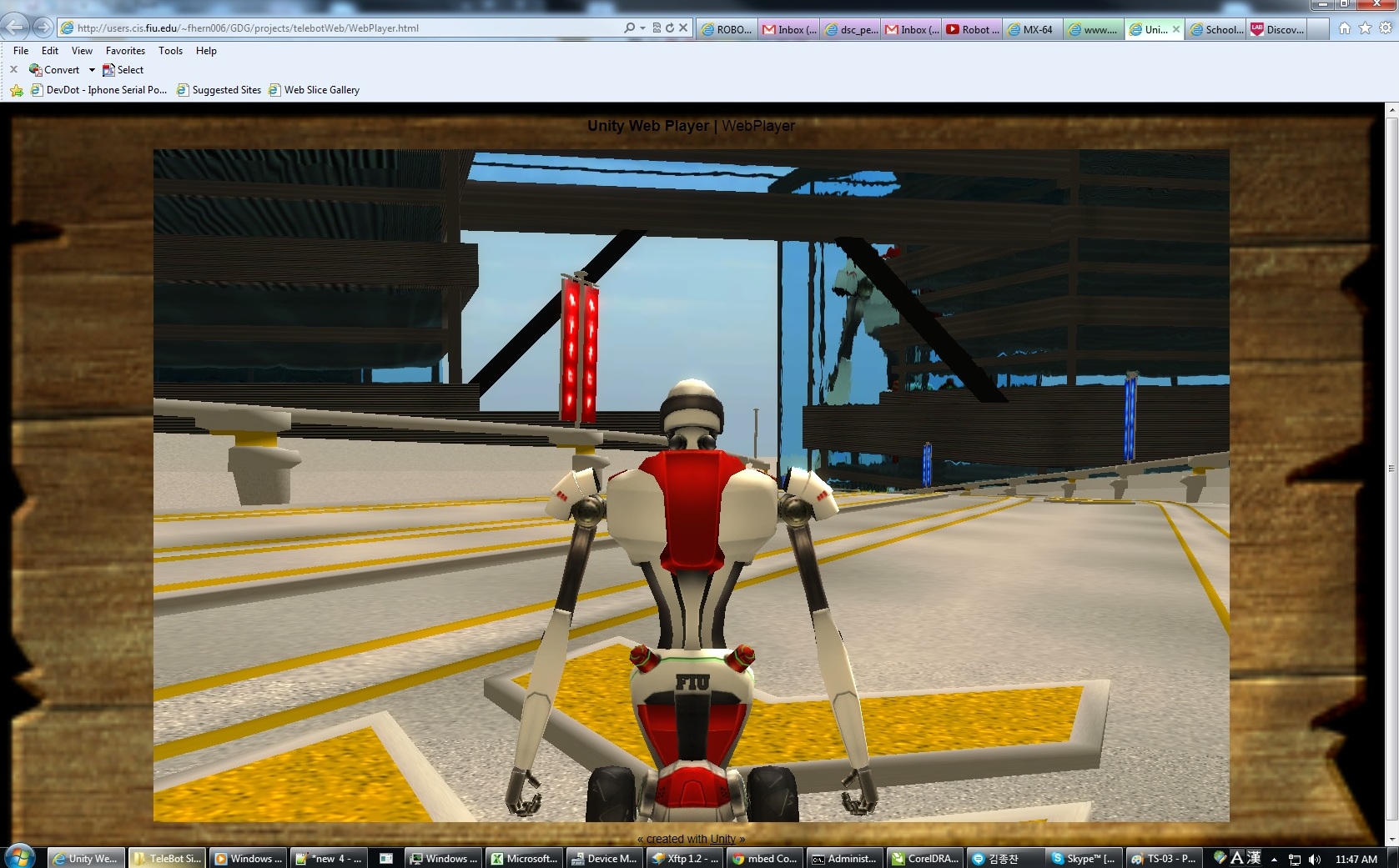
Task: Click the Refresh icon in address bar
Action: coord(669,28)
